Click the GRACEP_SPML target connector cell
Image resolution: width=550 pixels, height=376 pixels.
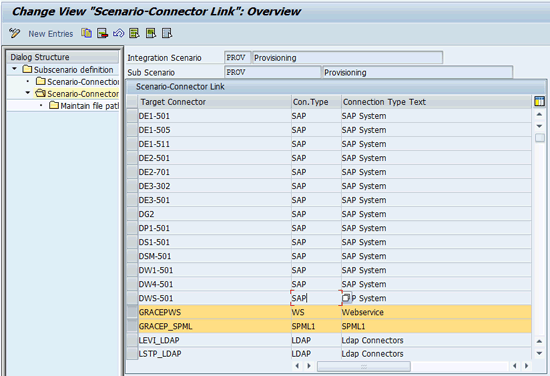214,326
